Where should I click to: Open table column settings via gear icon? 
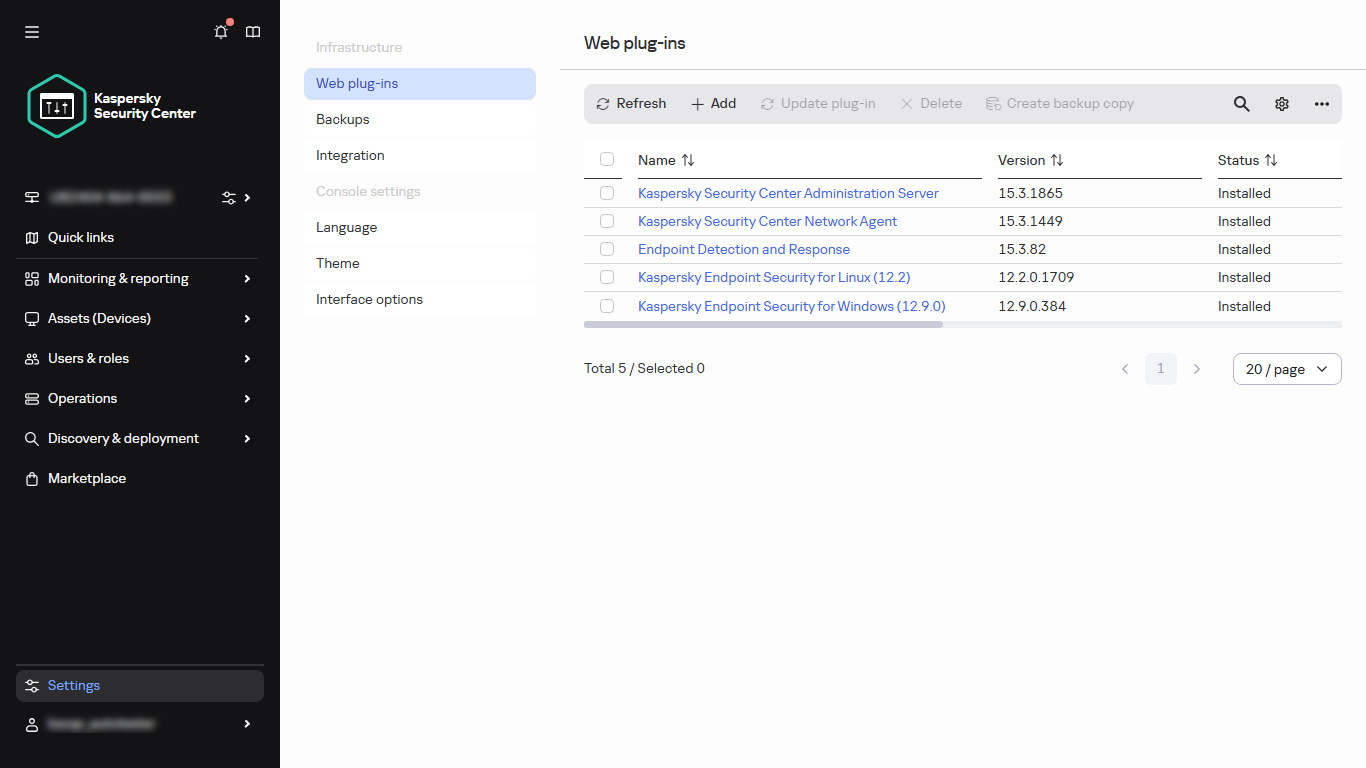coord(1282,103)
